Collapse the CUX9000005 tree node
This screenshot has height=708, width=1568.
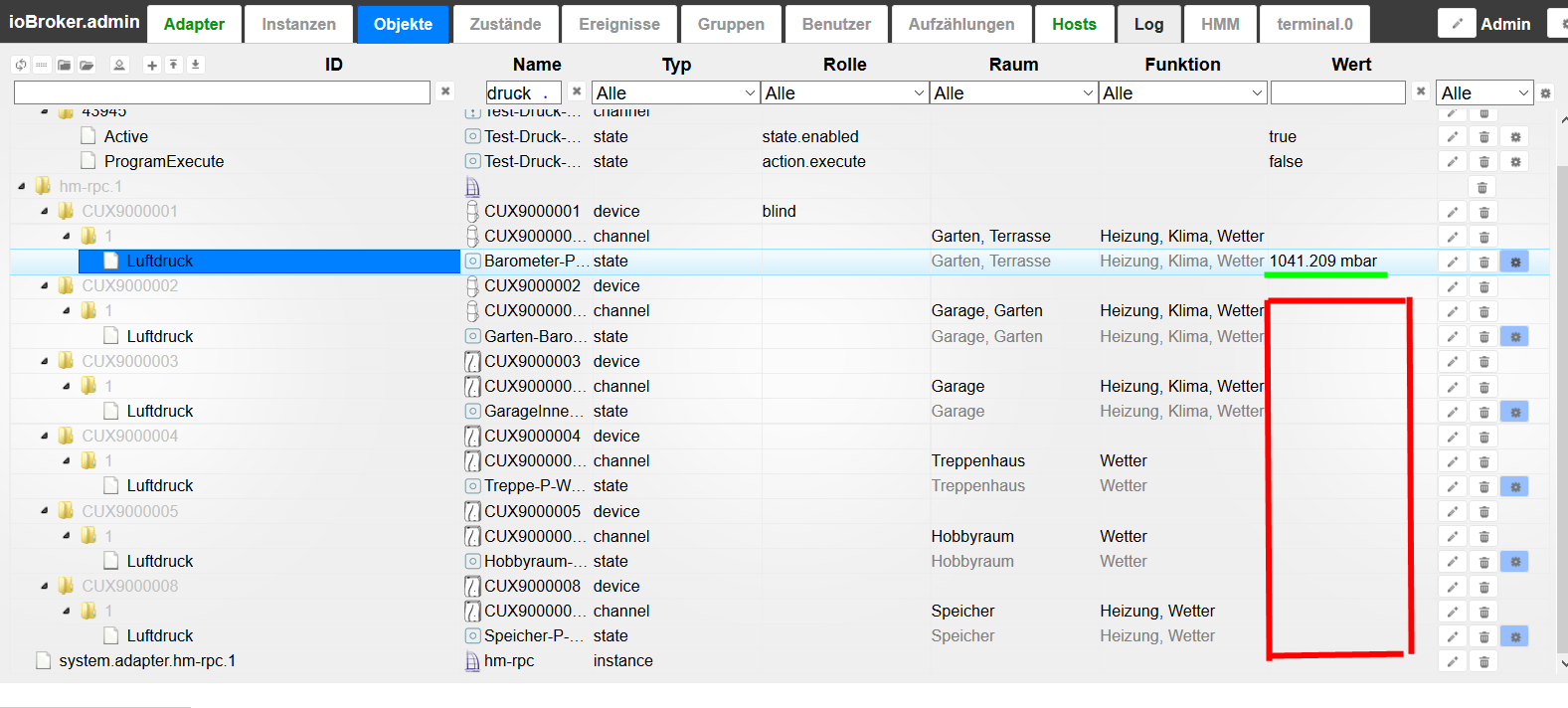click(x=45, y=511)
